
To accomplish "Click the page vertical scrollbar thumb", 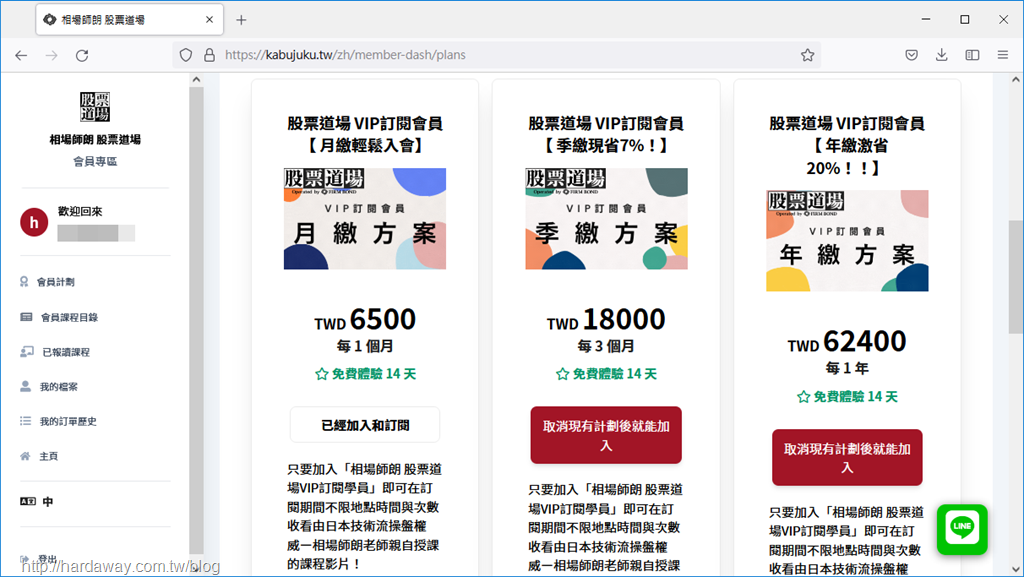I will pos(1016,277).
